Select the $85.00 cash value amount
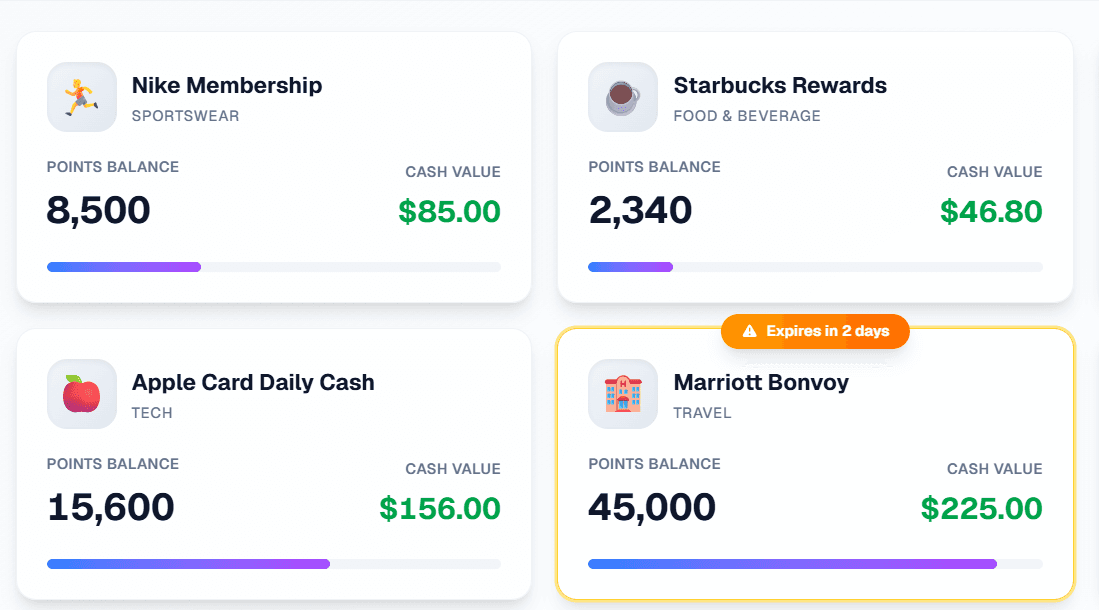Image resolution: width=1099 pixels, height=610 pixels. click(448, 210)
